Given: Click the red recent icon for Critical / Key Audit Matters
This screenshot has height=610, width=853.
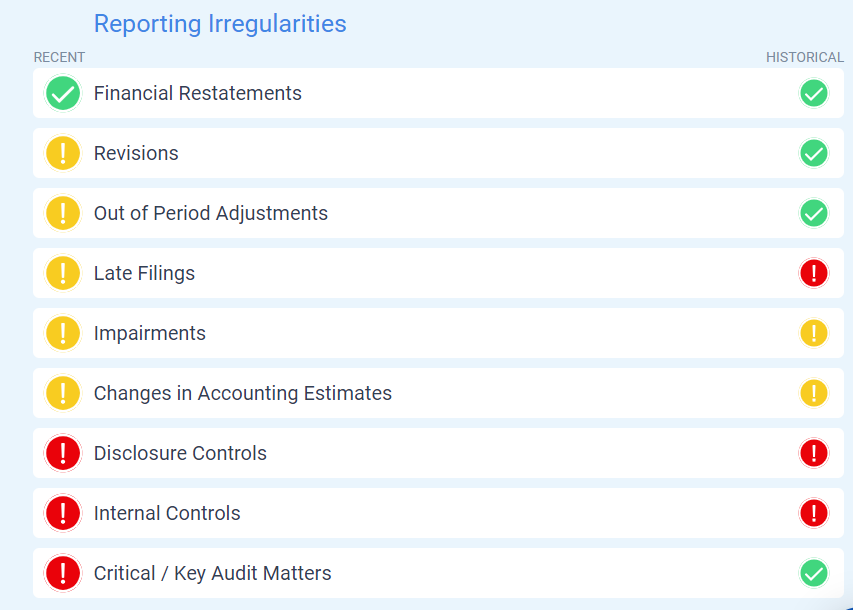Looking at the screenshot, I should [63, 573].
